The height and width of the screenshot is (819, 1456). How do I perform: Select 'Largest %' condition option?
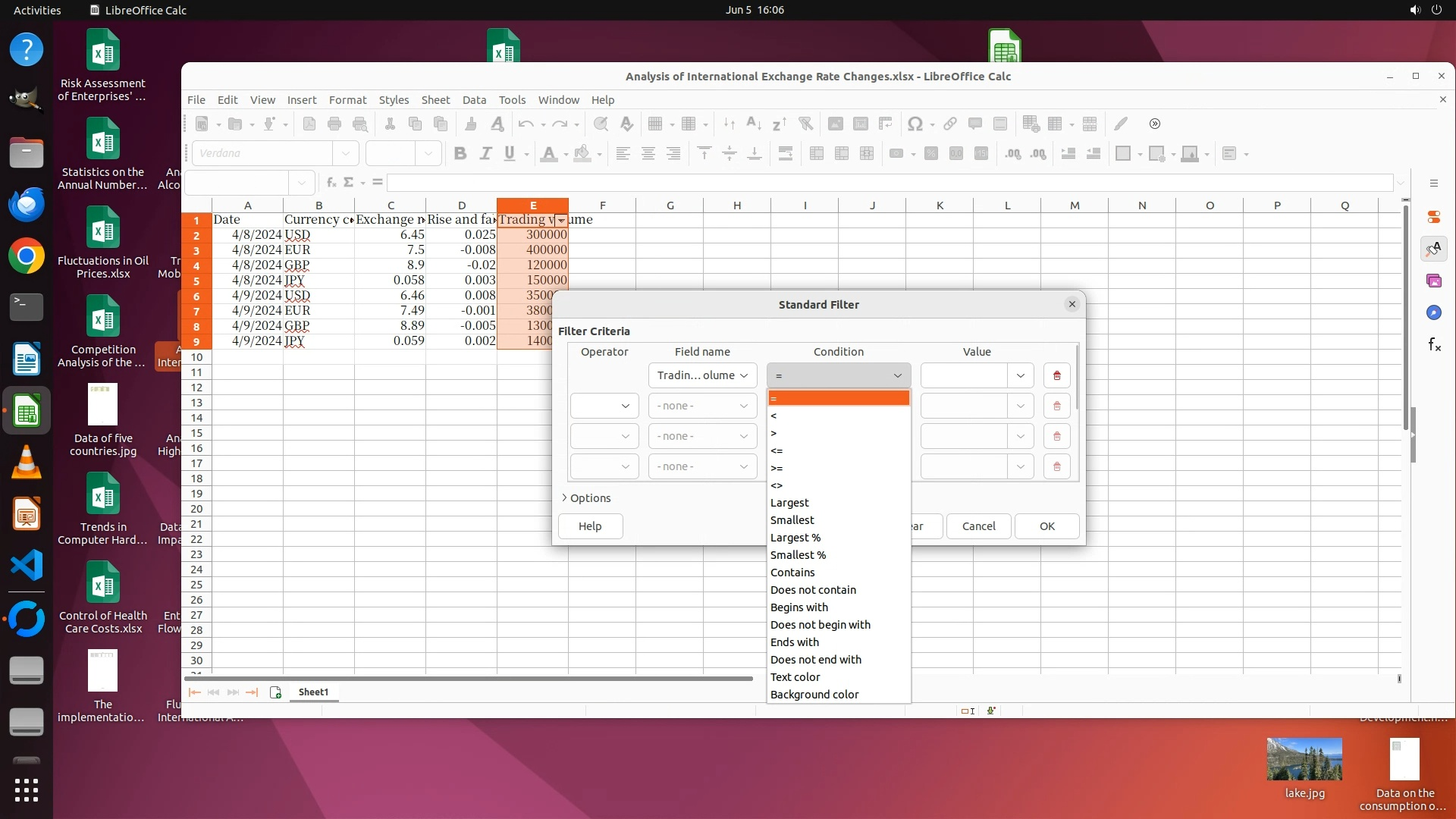click(x=795, y=538)
